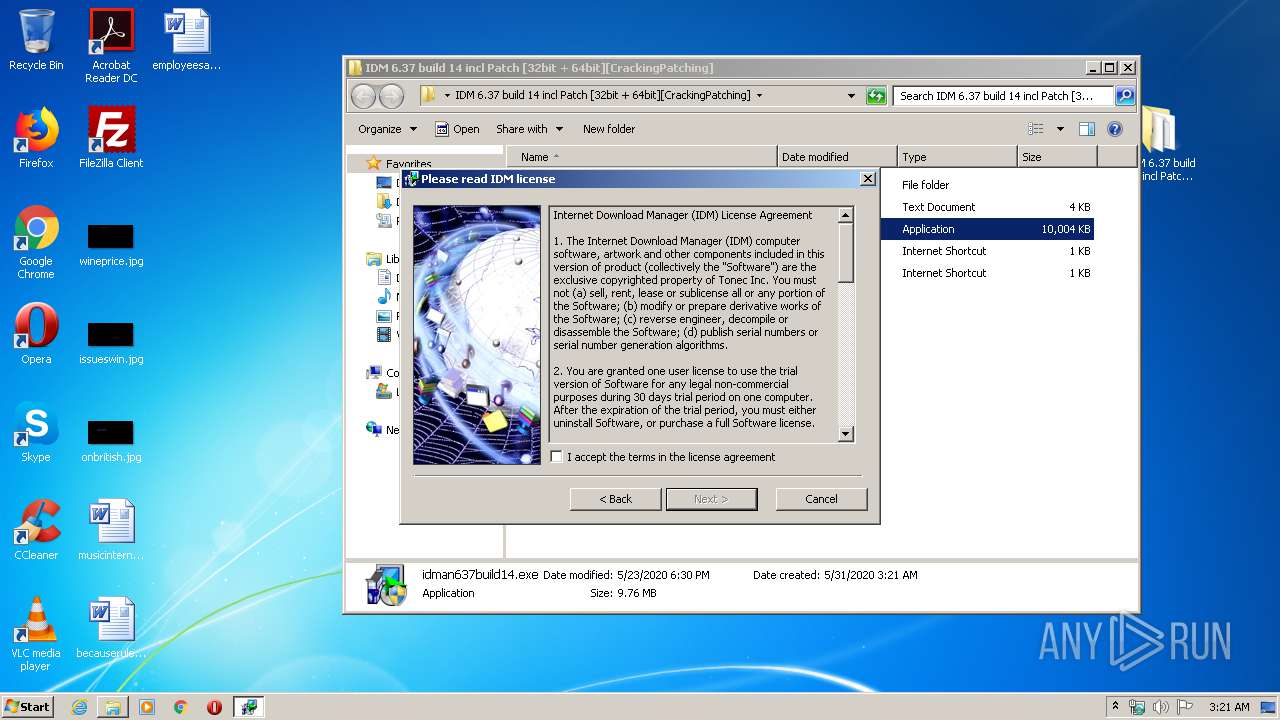This screenshot has width=1280, height=720.
Task: Sort files by the Size column header
Action: [x=1057, y=157]
